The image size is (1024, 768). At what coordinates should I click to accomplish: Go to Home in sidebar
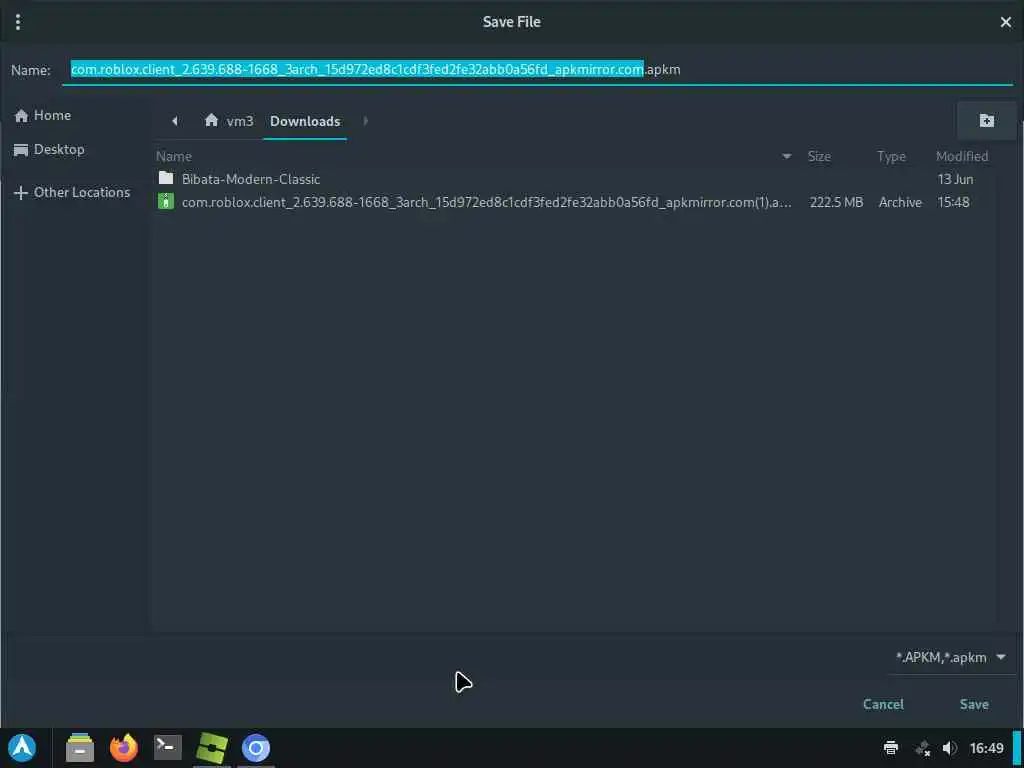(x=43, y=116)
